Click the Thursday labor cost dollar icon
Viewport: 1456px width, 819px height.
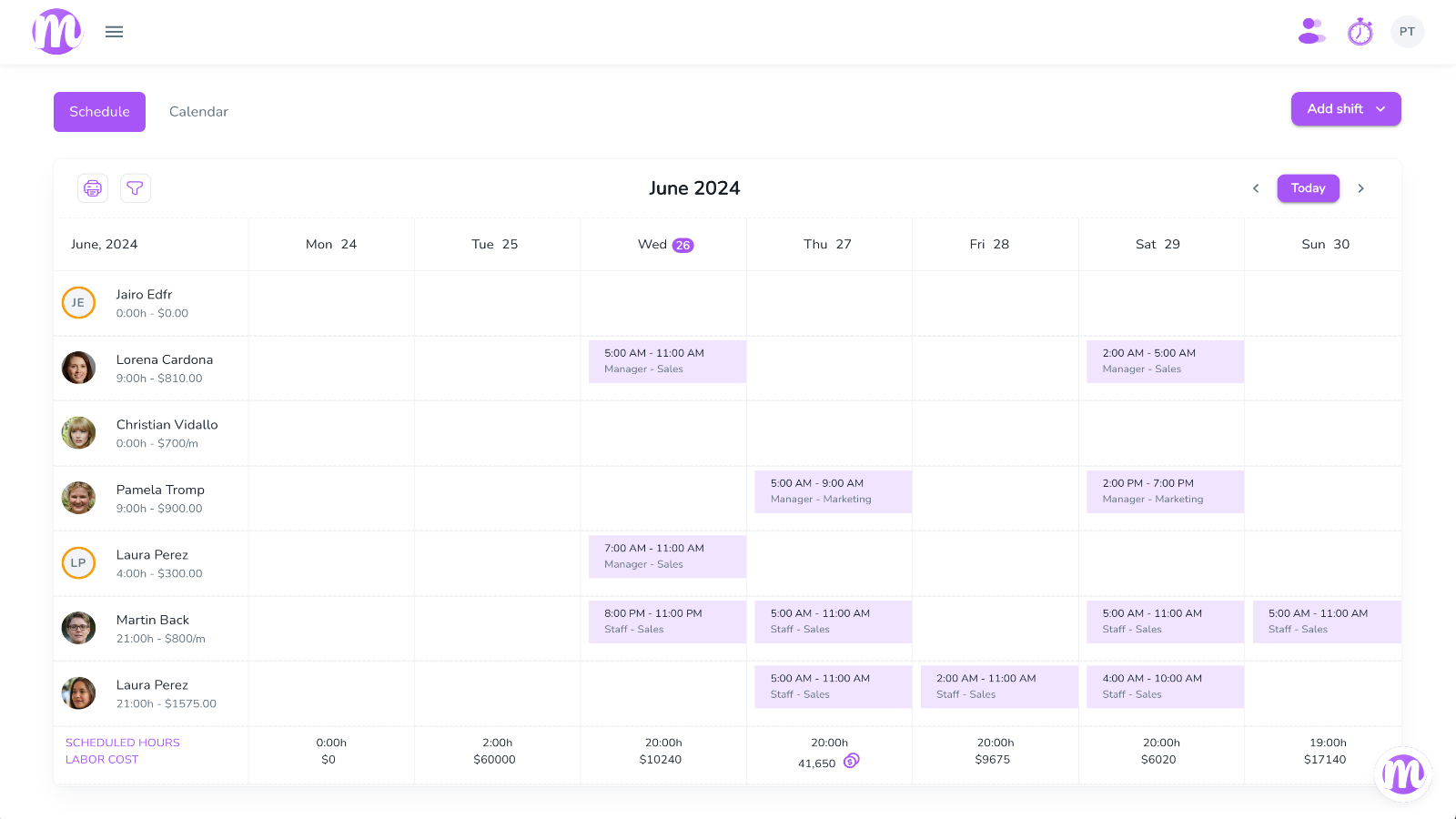(851, 761)
